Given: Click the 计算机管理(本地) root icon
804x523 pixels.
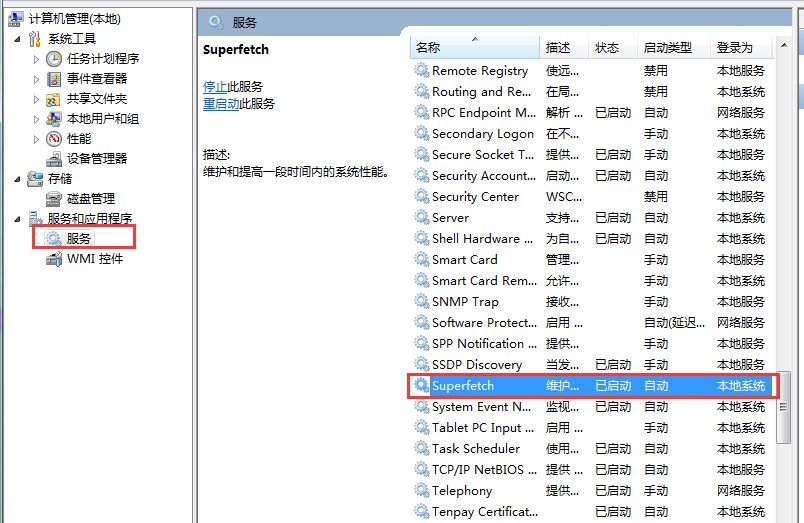Looking at the screenshot, I should pos(15,18).
